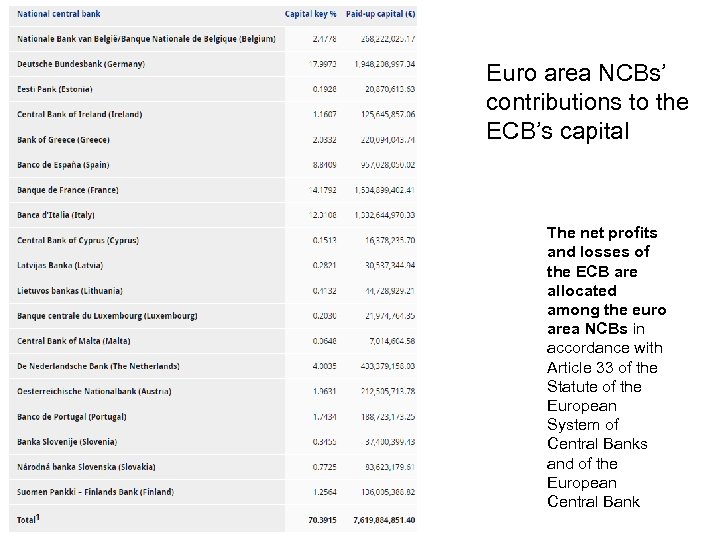720x540 pixels.
Task: Select Latvijas Banka (Latvia) row
Action: [60, 265]
